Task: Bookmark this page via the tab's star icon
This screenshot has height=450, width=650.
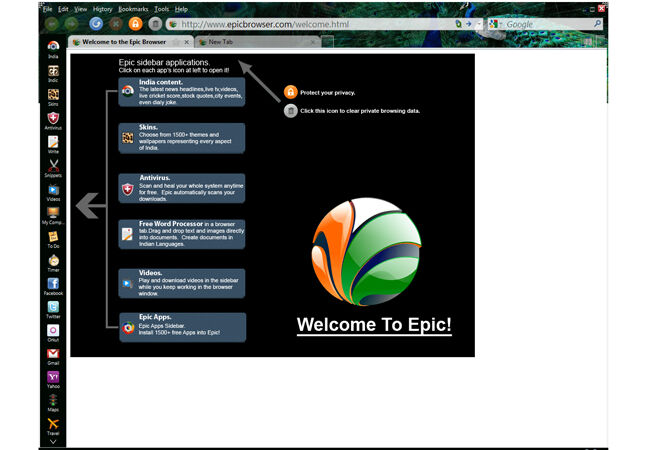Action: tap(176, 42)
